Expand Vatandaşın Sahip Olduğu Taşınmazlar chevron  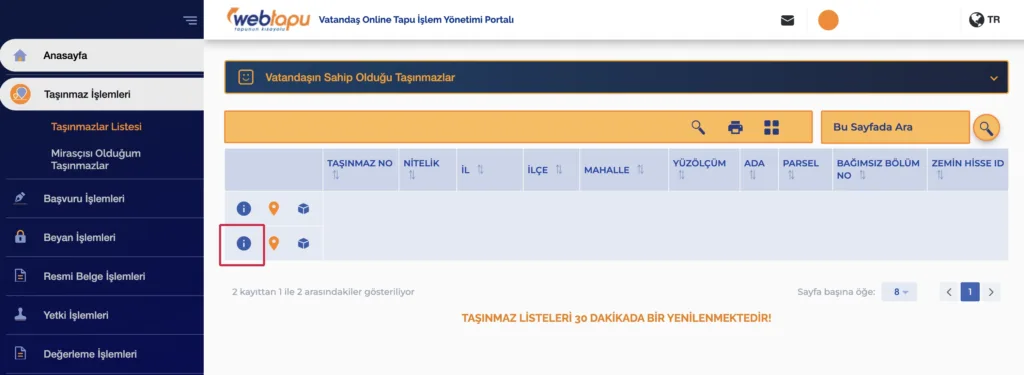pyautogui.click(x=994, y=78)
